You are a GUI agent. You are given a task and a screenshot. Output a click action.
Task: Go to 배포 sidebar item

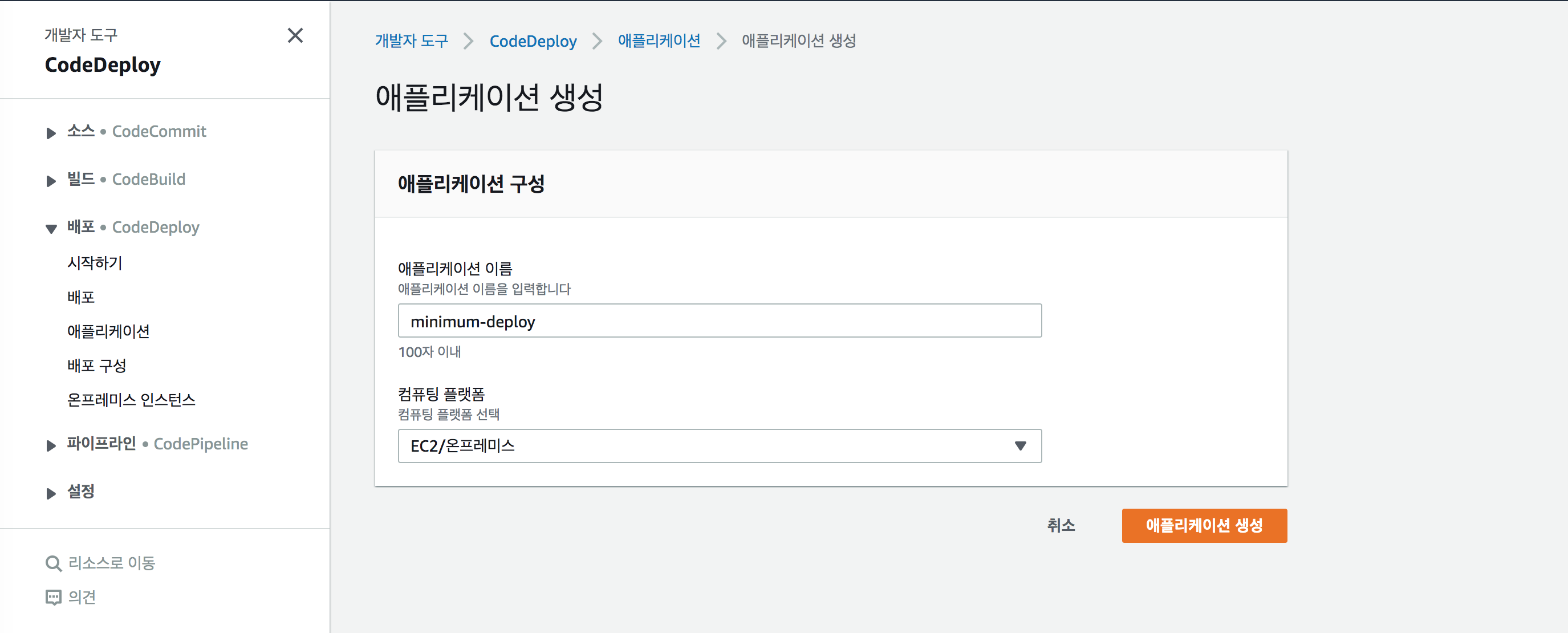coord(81,297)
